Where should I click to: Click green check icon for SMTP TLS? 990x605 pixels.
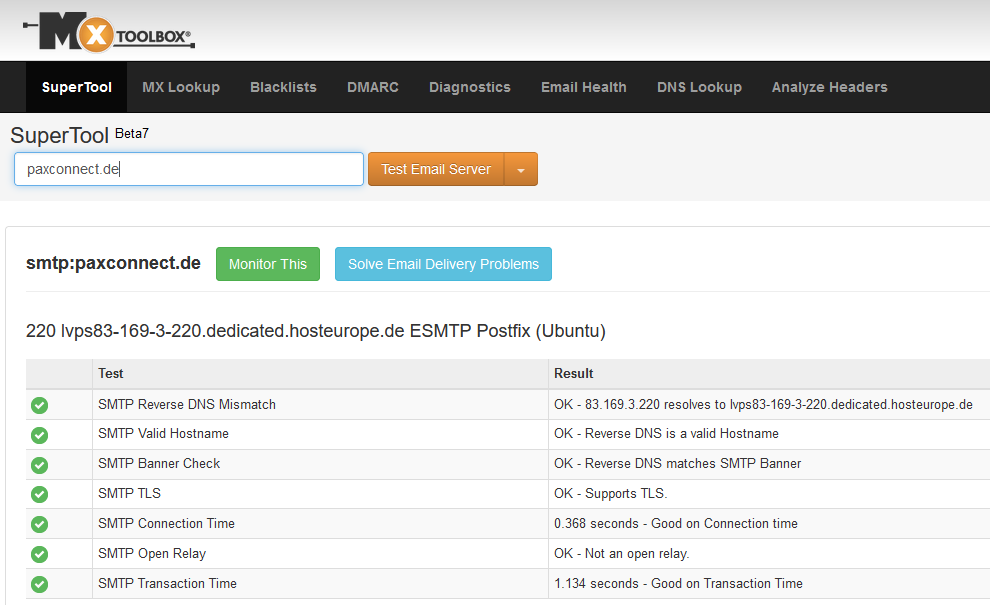[x=39, y=494]
